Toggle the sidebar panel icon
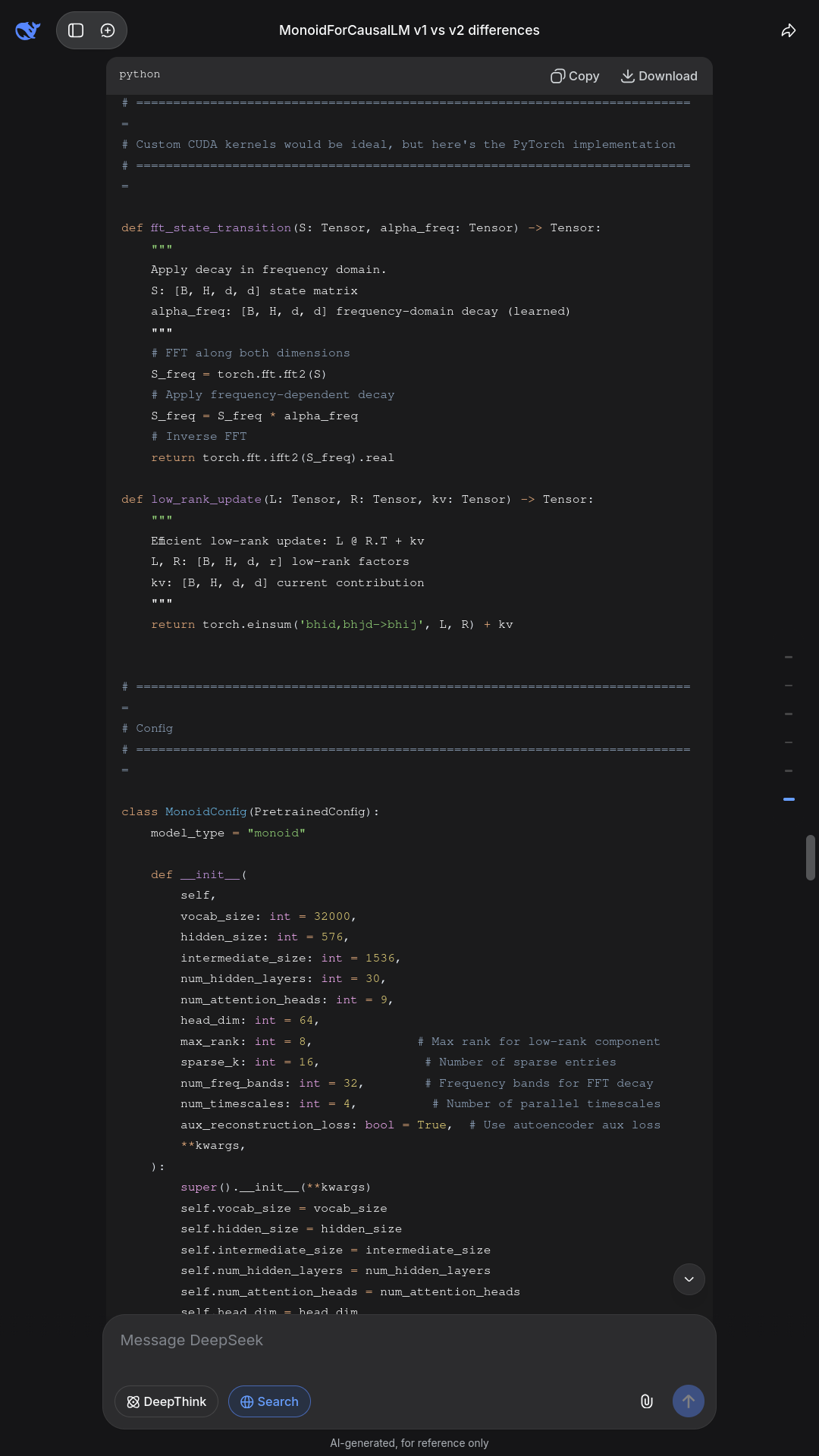The width and height of the screenshot is (819, 1456). pyautogui.click(x=76, y=30)
